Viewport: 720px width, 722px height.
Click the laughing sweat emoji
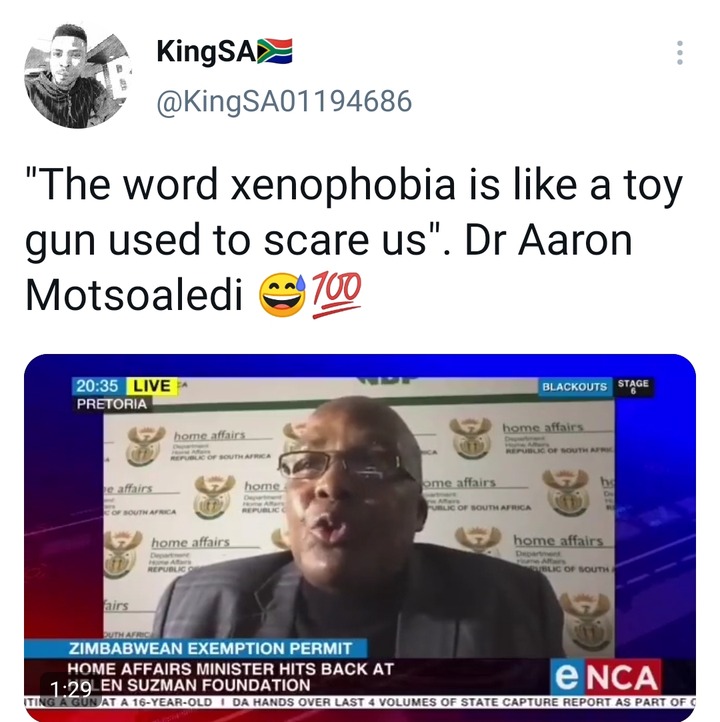(x=283, y=295)
